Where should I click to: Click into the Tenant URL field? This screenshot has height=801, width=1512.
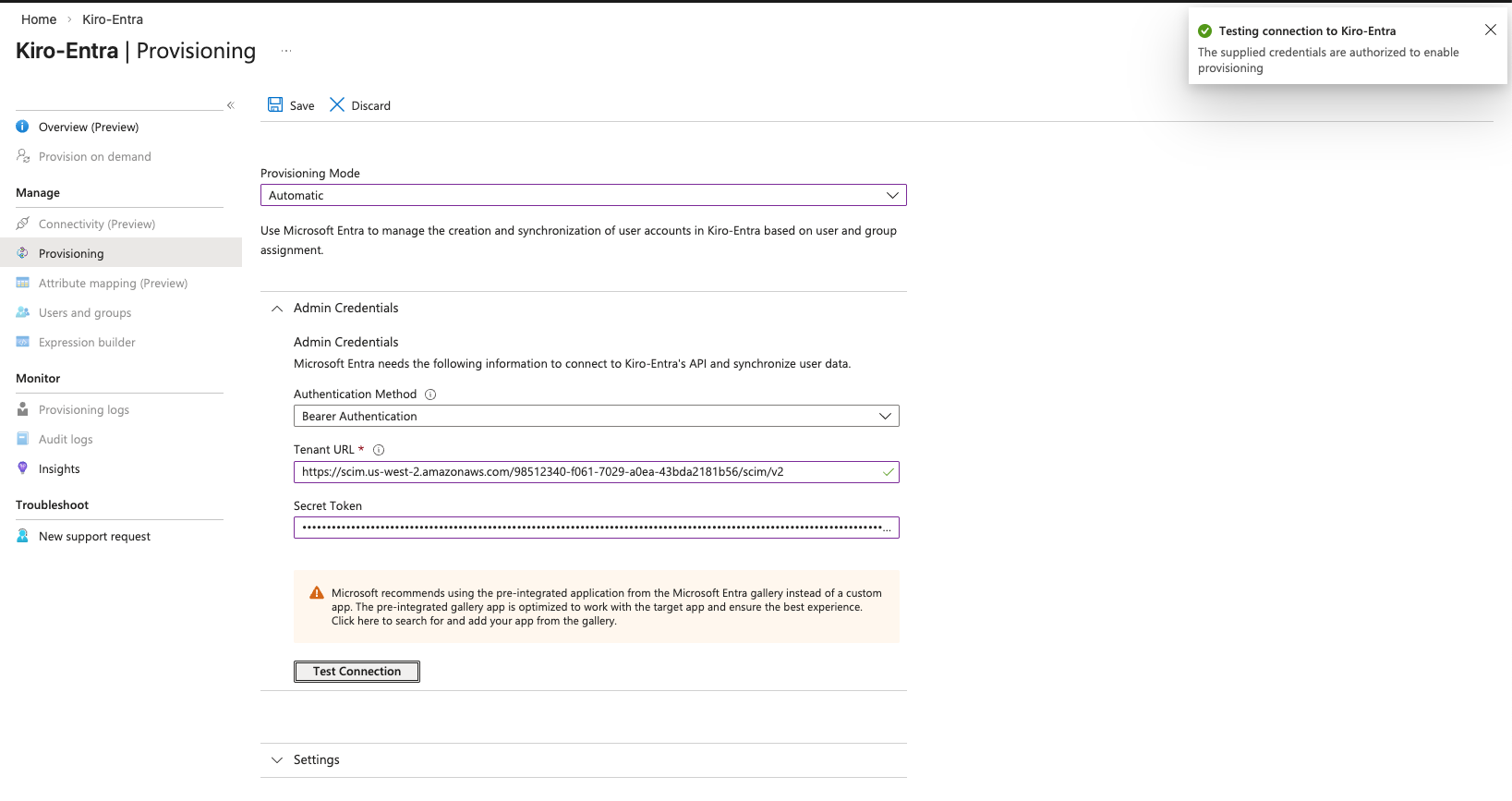(587, 472)
